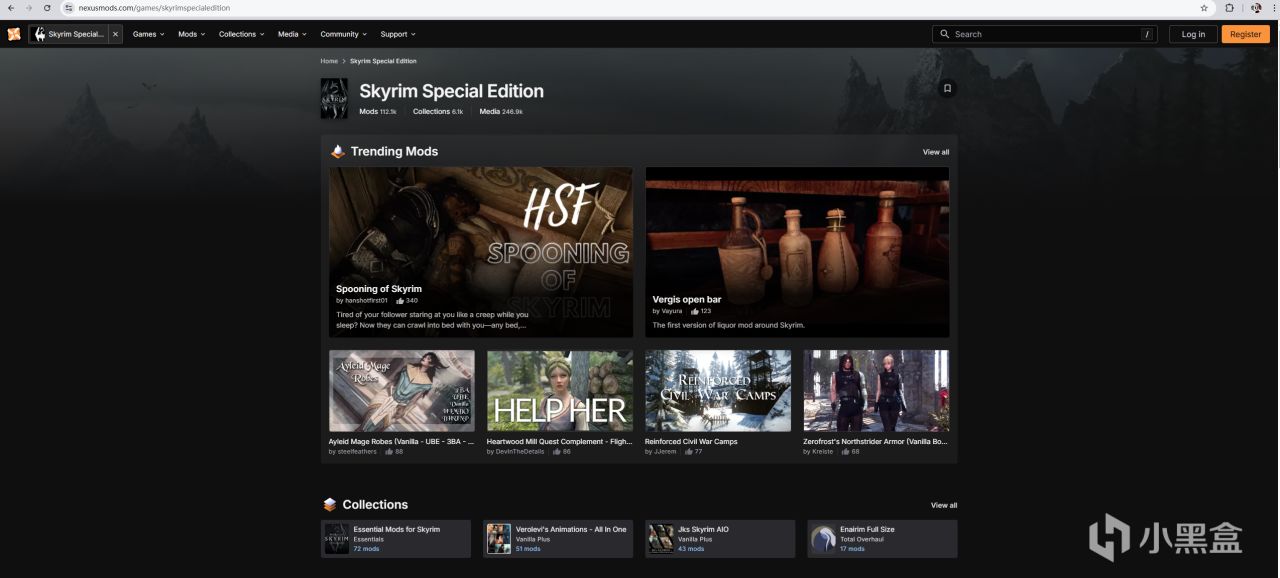1280x578 pixels.
Task: Click the Enairim Full Size title
Action: point(867,529)
